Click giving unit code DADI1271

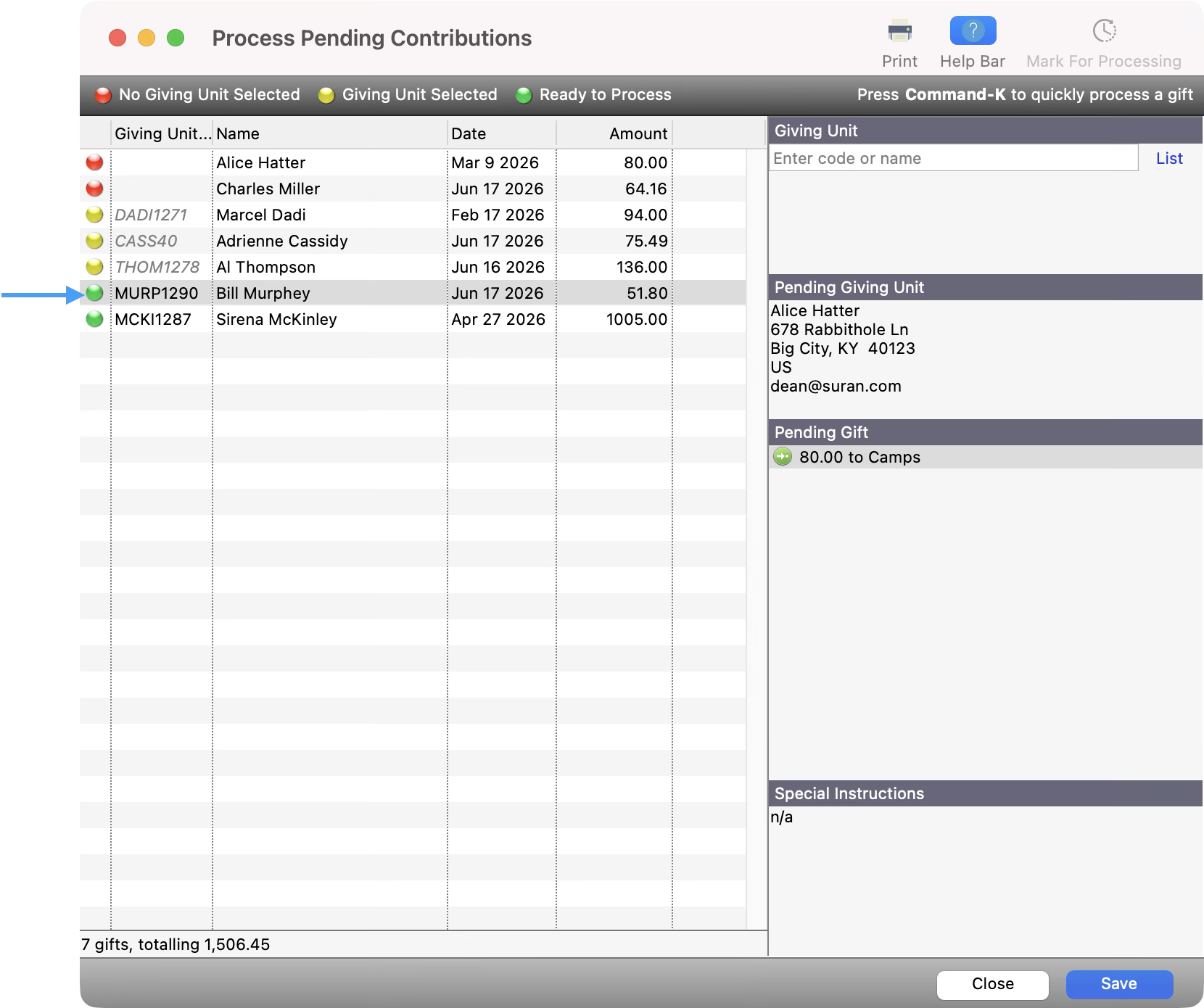[151, 215]
